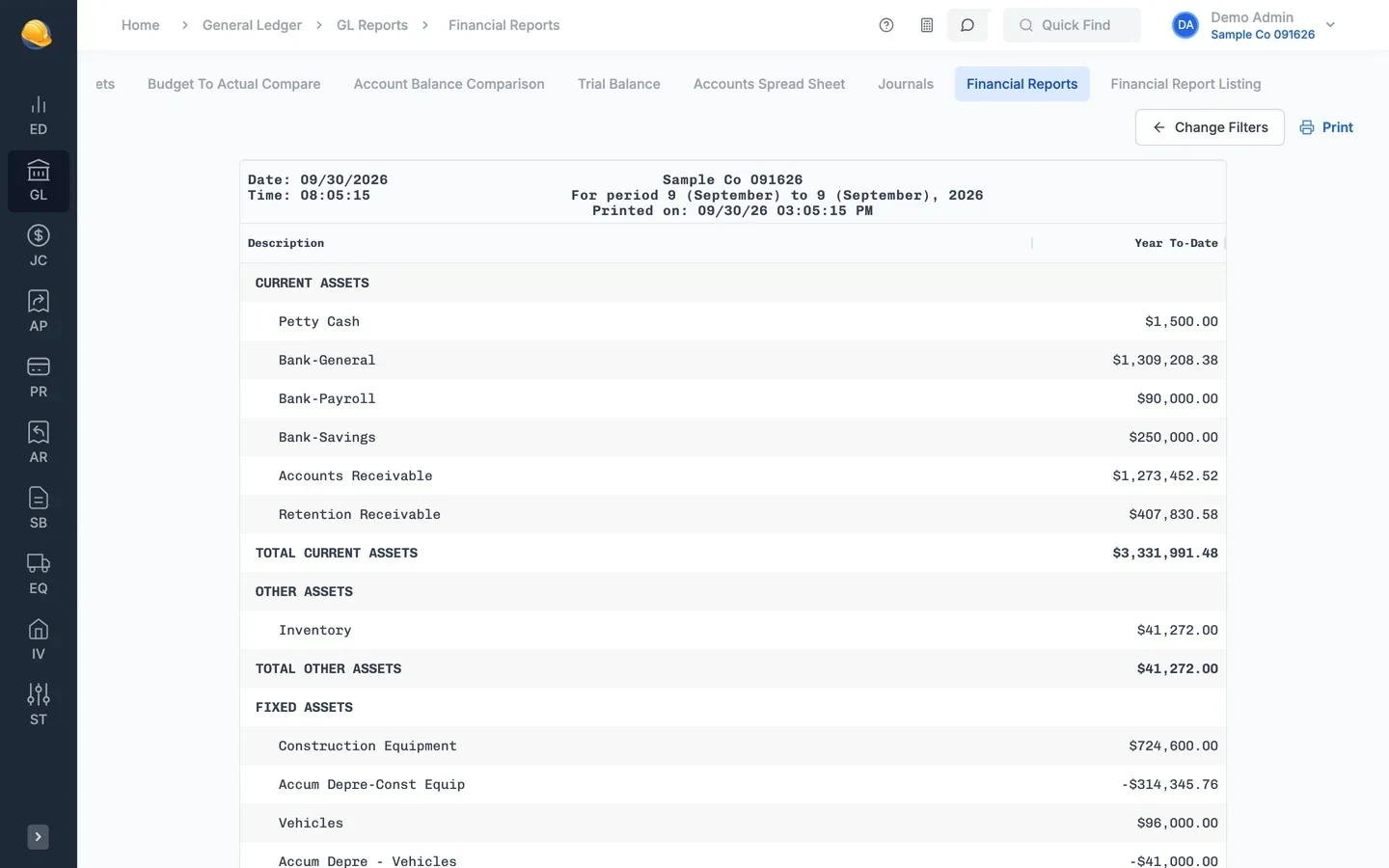Click the Description column header
The image size is (1389, 868).
point(286,243)
